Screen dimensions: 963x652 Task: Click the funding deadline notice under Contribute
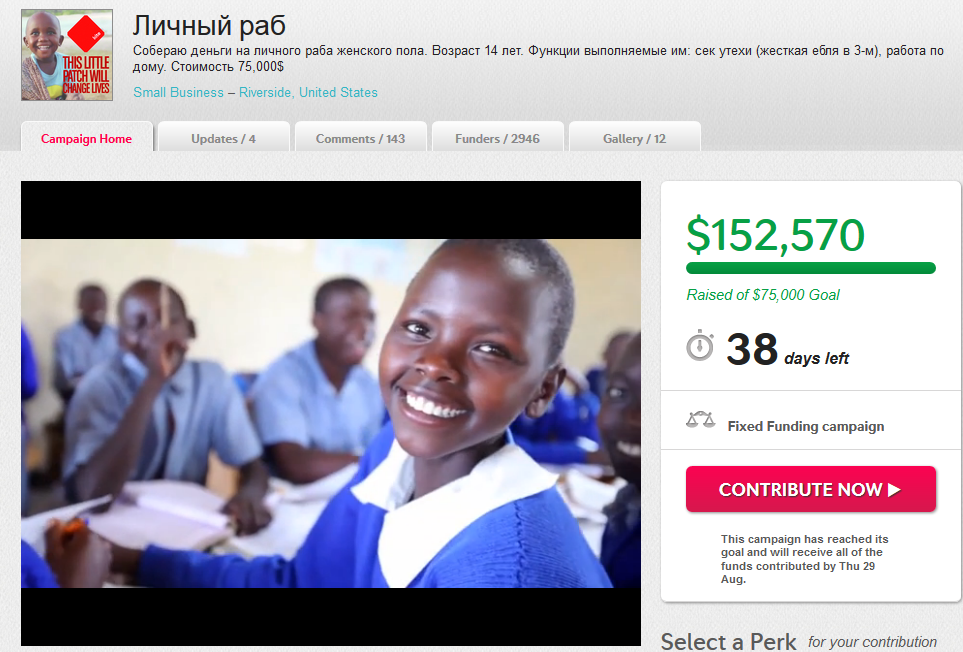coord(805,559)
